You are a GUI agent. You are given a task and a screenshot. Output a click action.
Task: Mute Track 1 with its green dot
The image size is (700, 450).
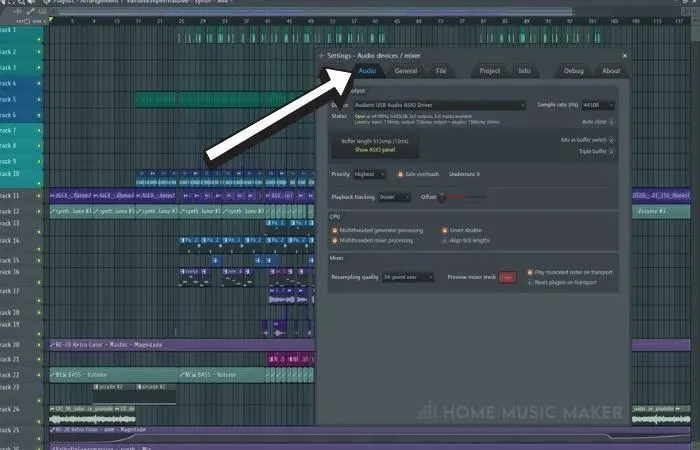(x=39, y=39)
